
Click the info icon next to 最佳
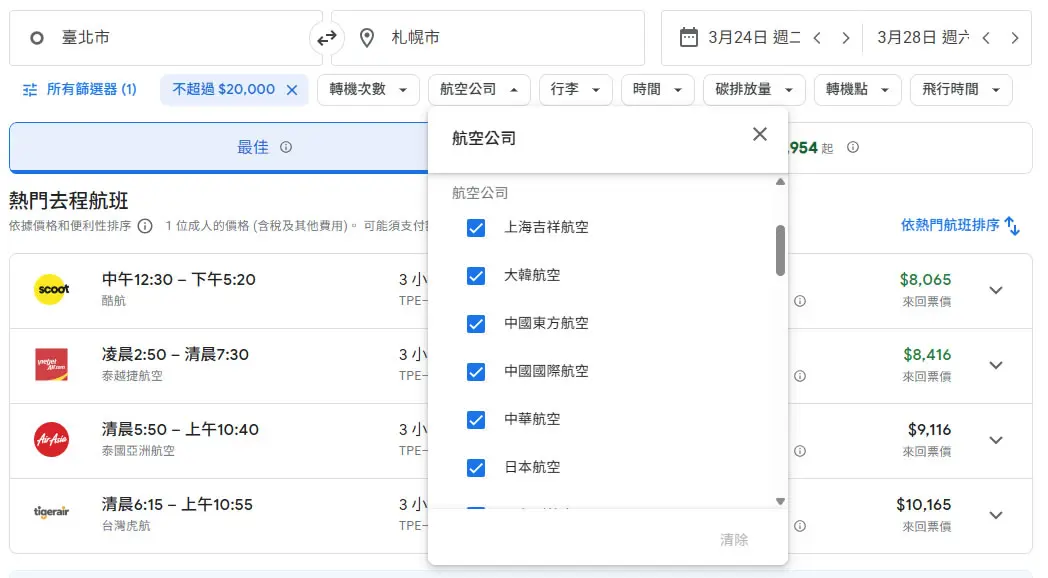(x=286, y=147)
